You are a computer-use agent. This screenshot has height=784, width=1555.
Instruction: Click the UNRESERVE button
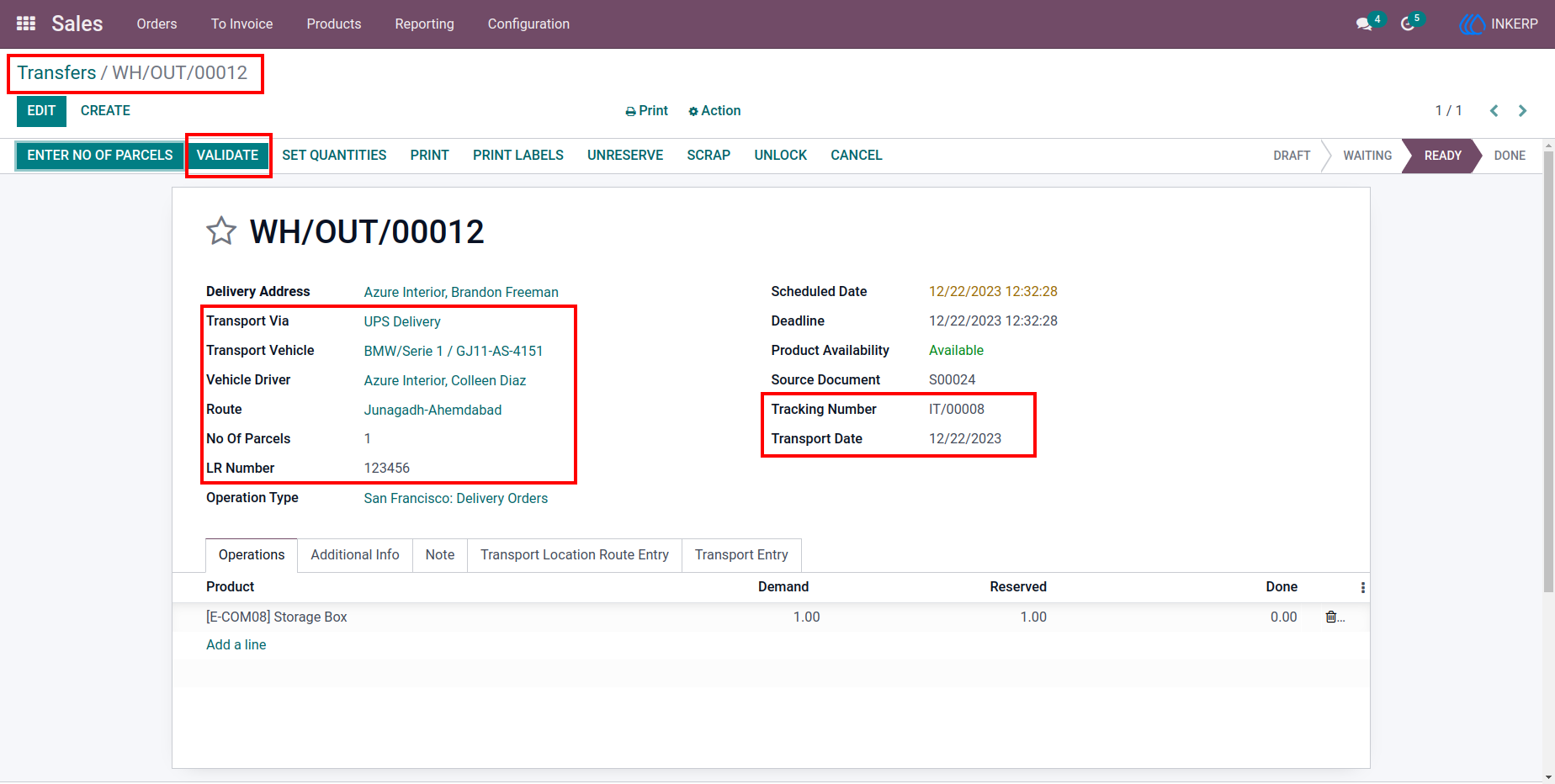[625, 156]
